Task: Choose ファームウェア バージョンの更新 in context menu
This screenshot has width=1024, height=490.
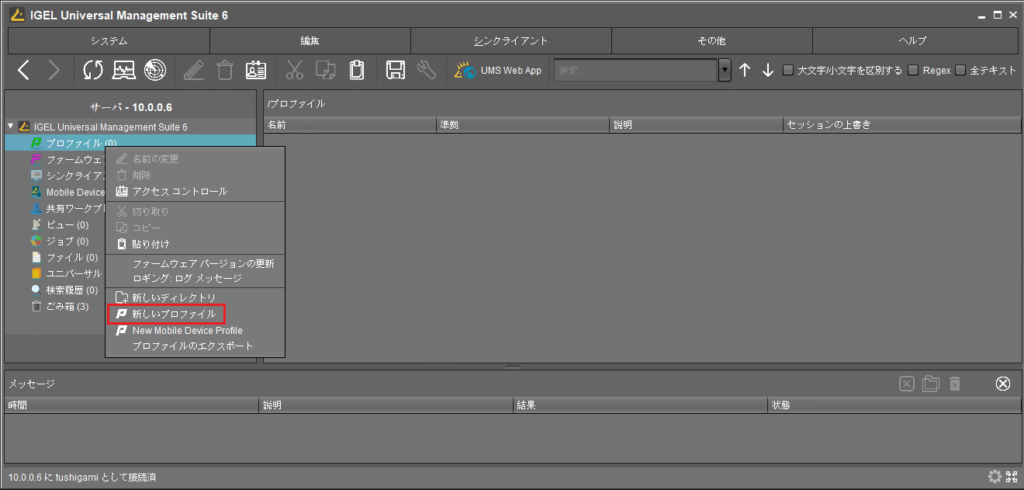Action: coord(195,264)
